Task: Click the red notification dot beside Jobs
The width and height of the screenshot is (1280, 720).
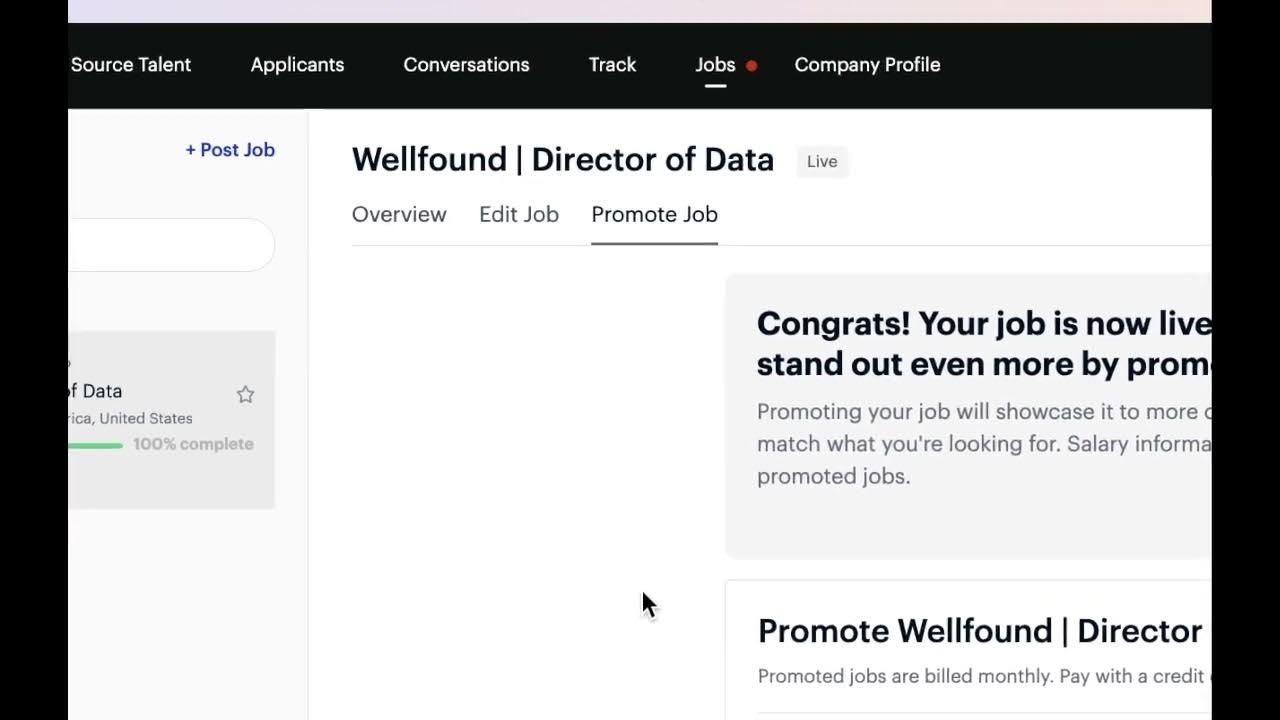Action: click(x=752, y=66)
